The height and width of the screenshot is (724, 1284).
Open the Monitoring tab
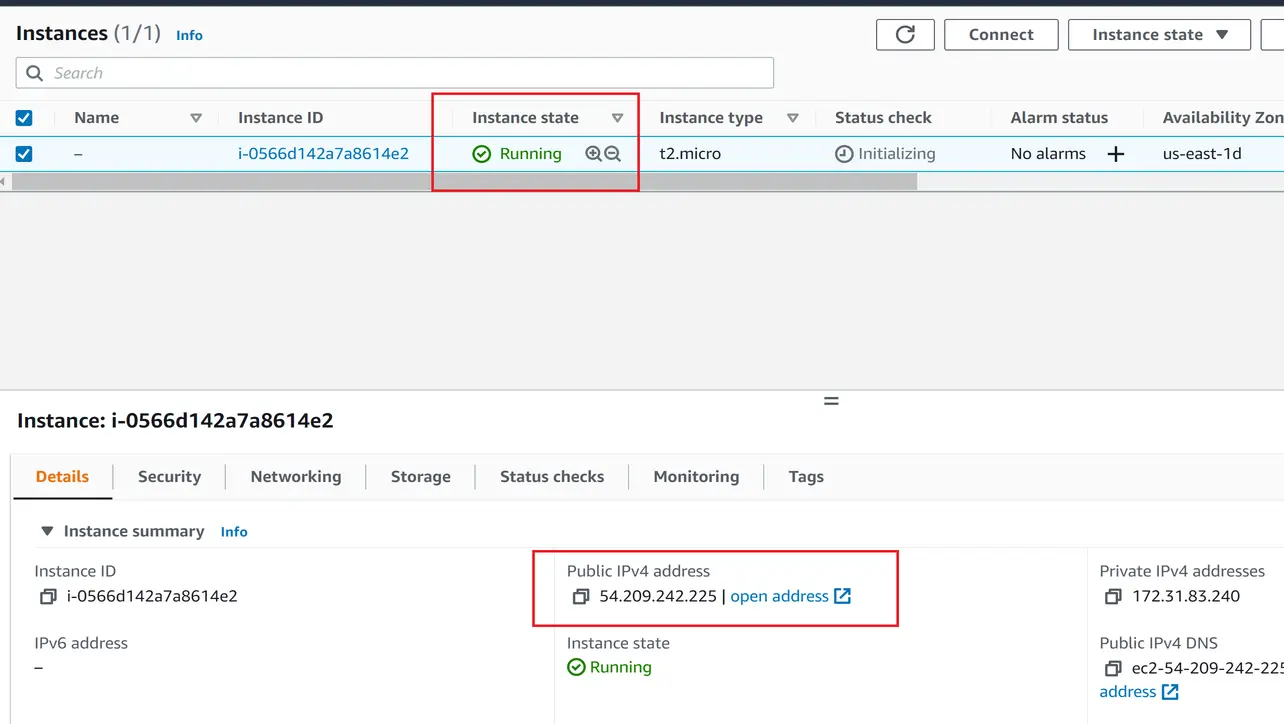(696, 477)
